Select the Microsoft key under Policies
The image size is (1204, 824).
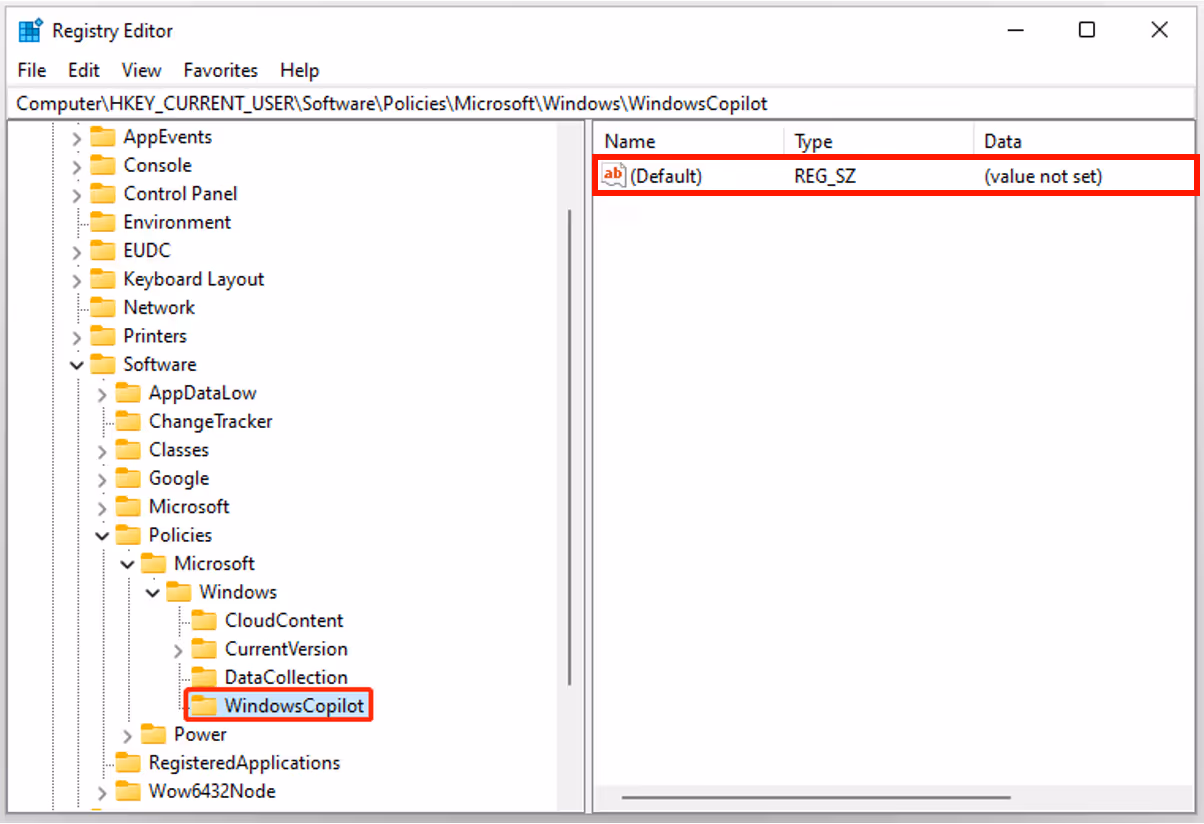pyautogui.click(x=214, y=564)
